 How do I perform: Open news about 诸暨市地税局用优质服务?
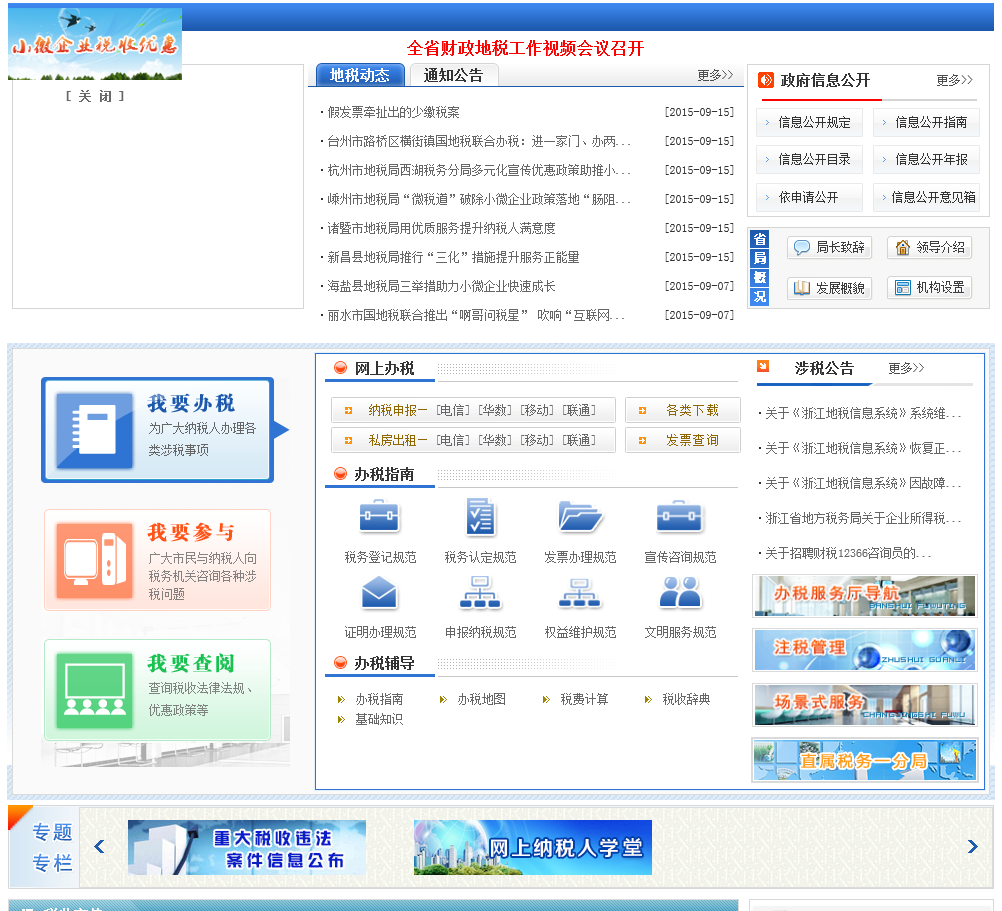(441, 228)
